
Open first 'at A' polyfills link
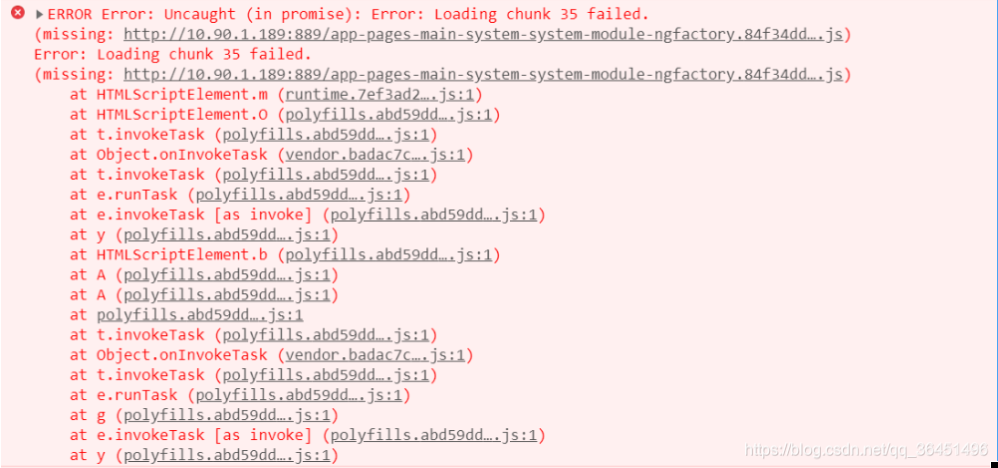click(x=227, y=275)
